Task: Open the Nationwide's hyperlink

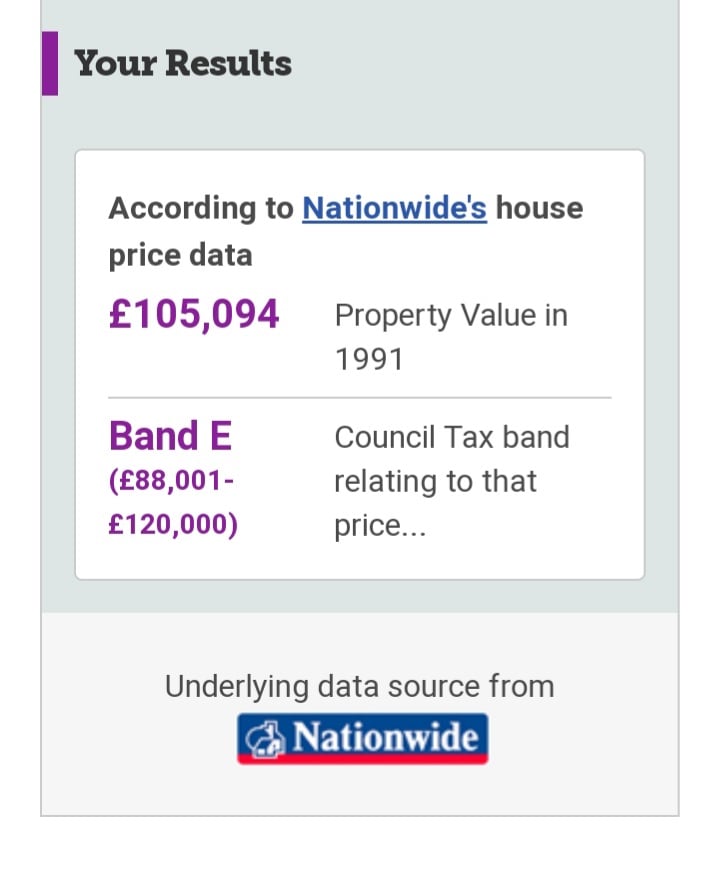Action: [394, 208]
